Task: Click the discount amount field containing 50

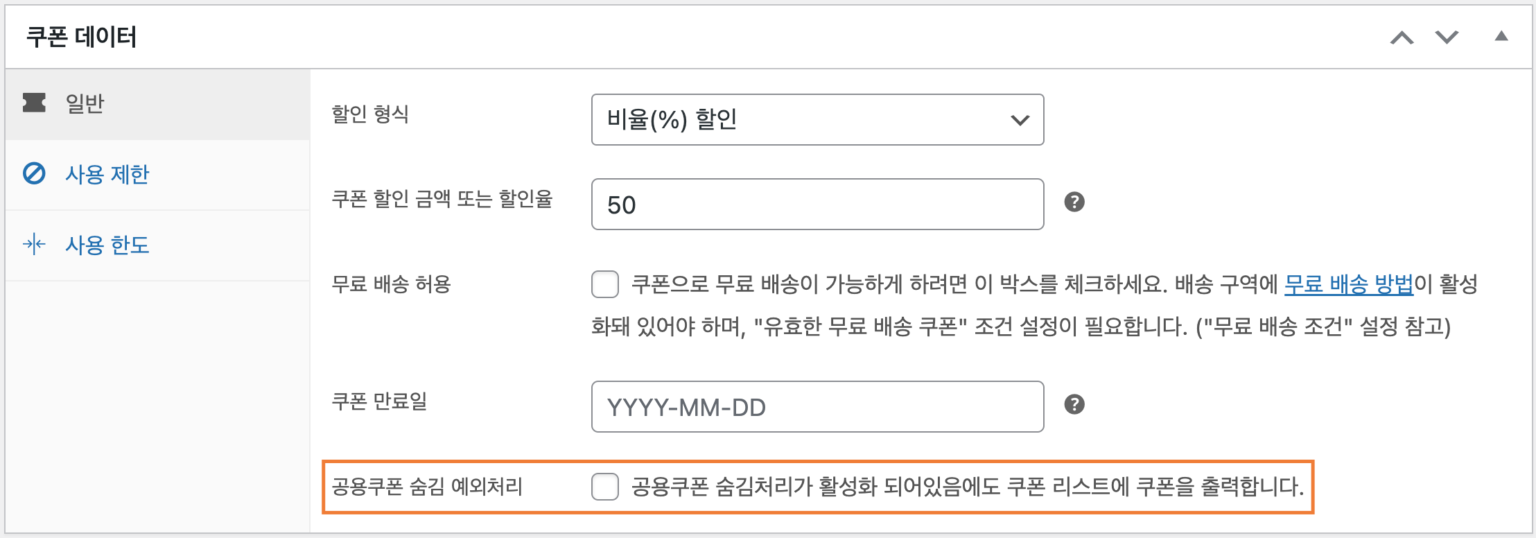Action: [x=817, y=204]
